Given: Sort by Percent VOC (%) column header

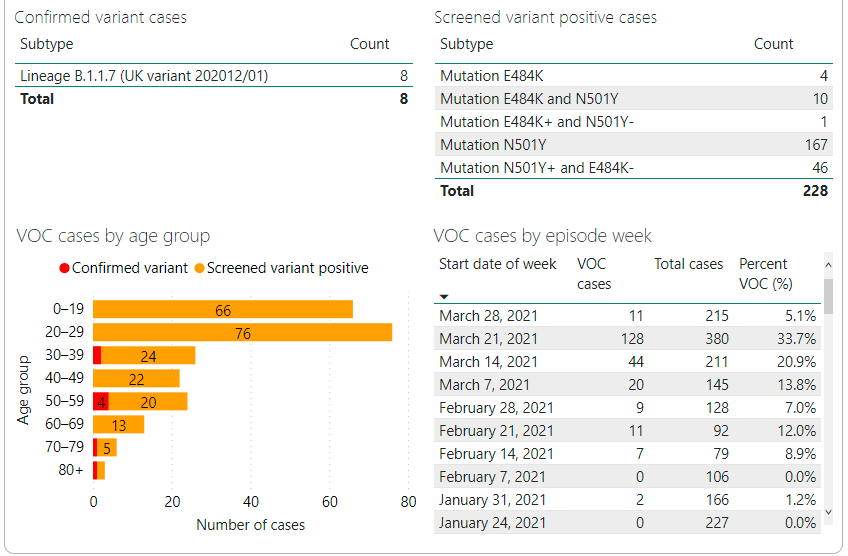Looking at the screenshot, I should coord(765,274).
